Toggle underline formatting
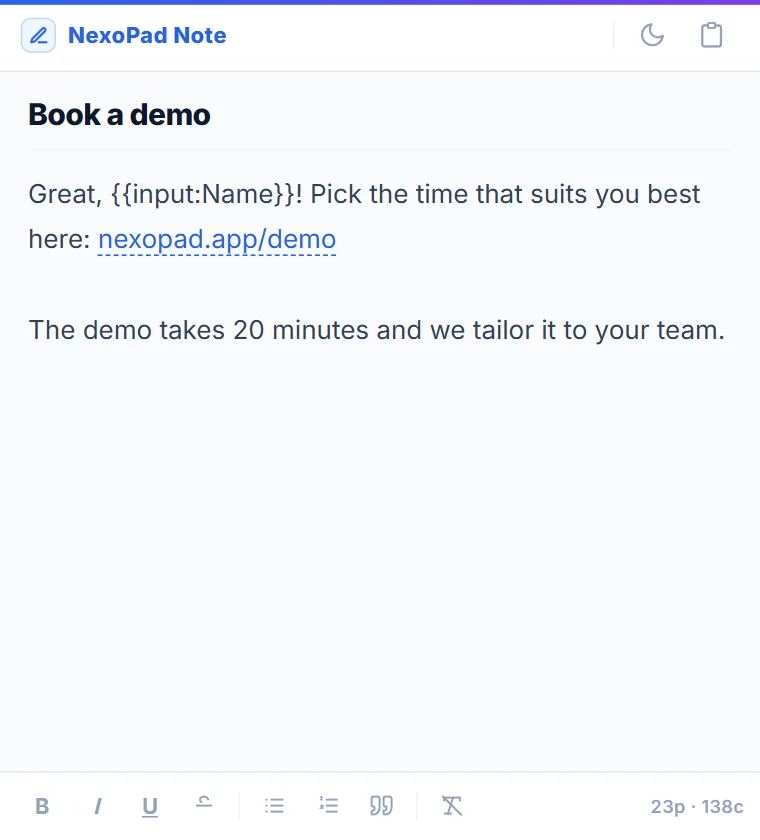This screenshot has height=840, width=760. [x=150, y=806]
